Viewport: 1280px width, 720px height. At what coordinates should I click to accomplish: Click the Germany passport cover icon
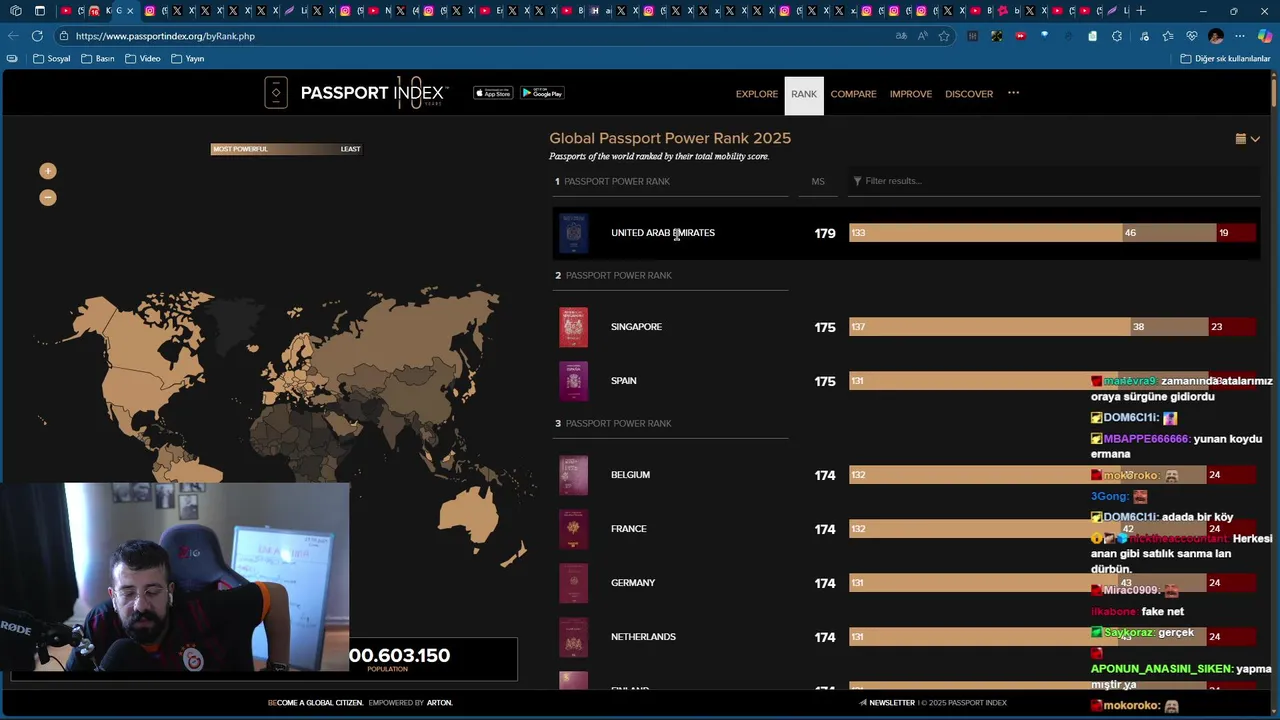pos(573,583)
